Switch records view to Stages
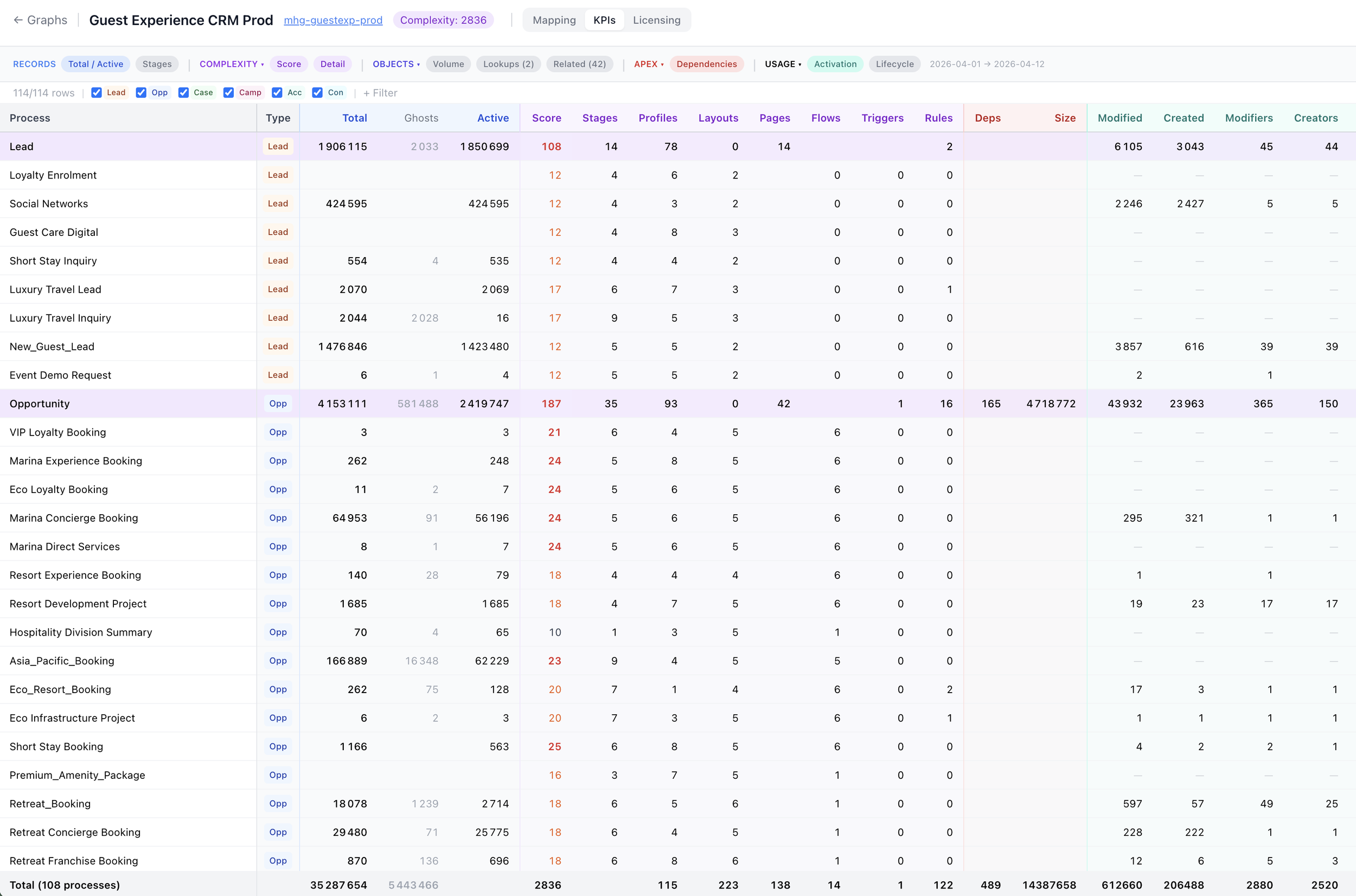Screen dimensions: 1356x896 (157, 64)
